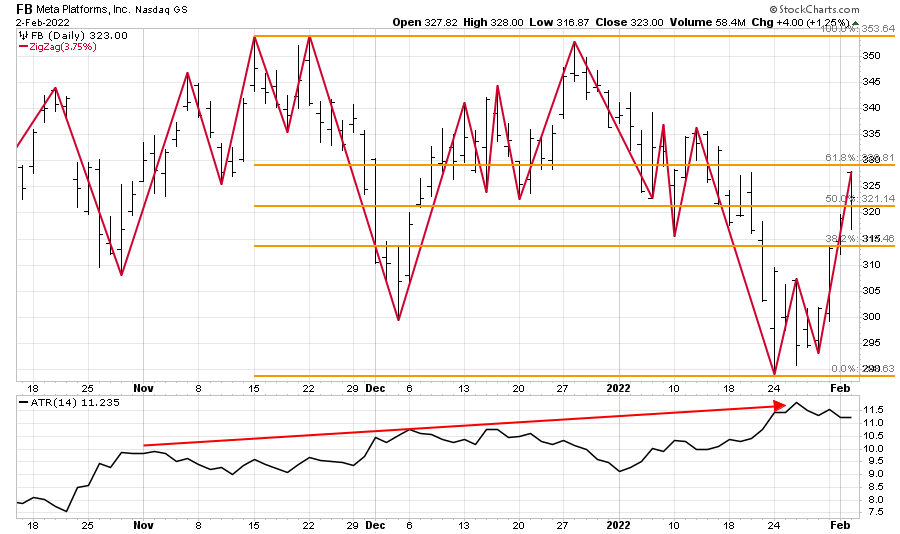Click the 345 price axis label
Image resolution: width=900 pixels, height=534 pixels.
coord(872,82)
